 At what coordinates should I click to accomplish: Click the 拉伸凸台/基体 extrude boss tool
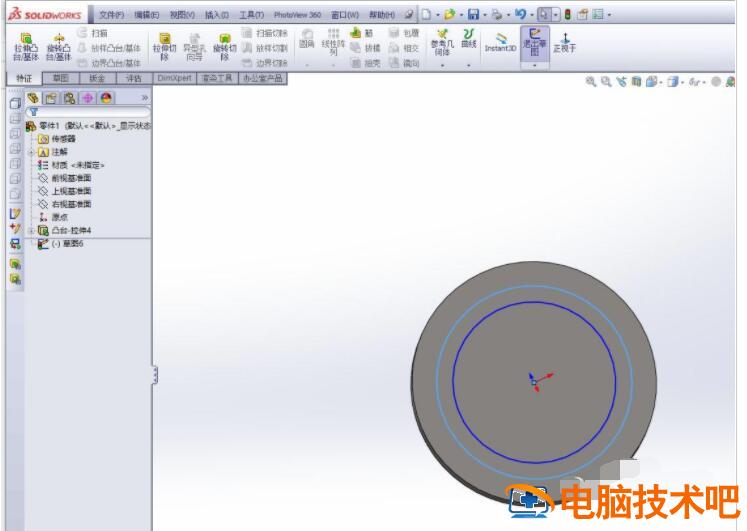click(x=26, y=47)
